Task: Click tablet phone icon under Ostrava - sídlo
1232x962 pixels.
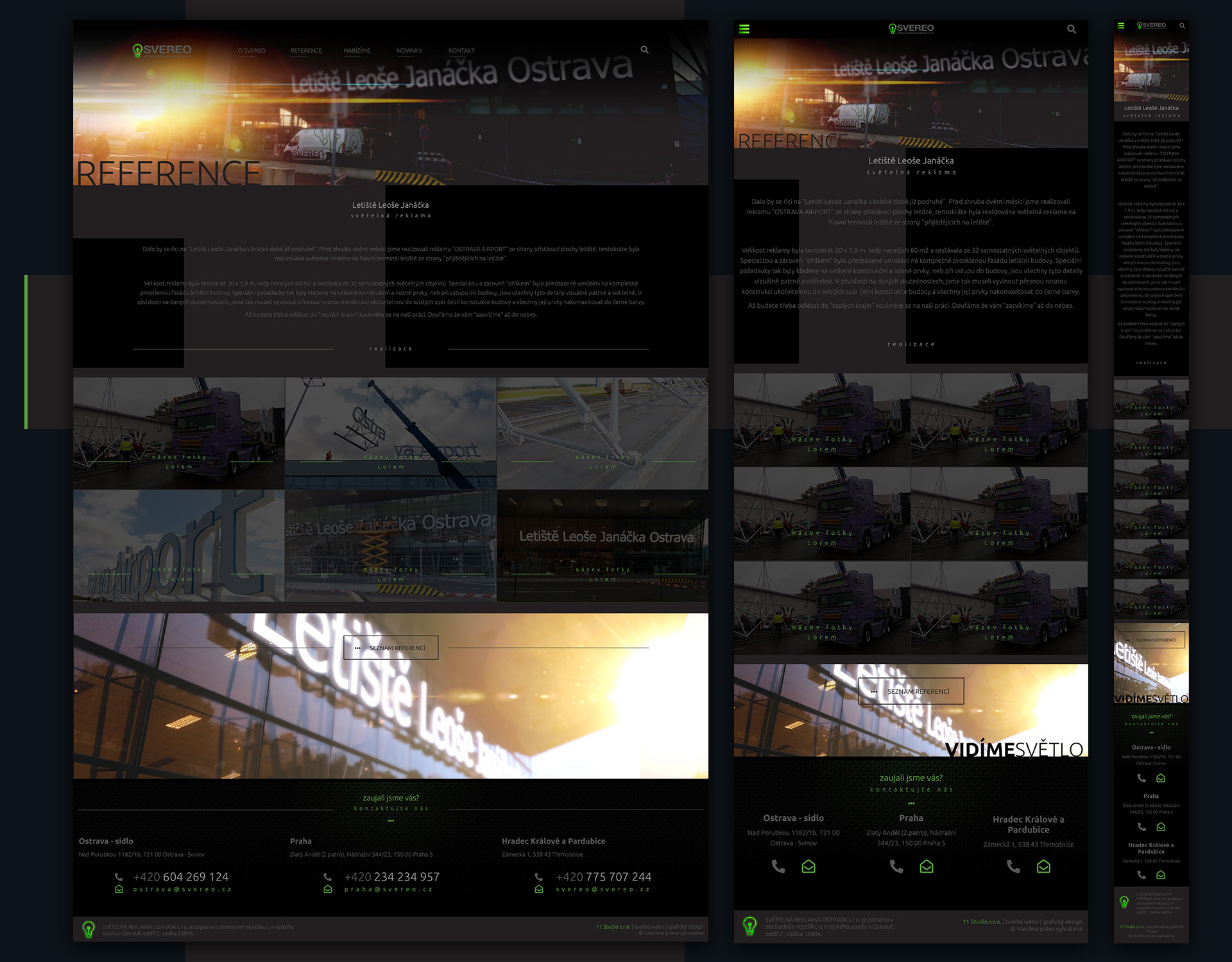Action: (778, 866)
